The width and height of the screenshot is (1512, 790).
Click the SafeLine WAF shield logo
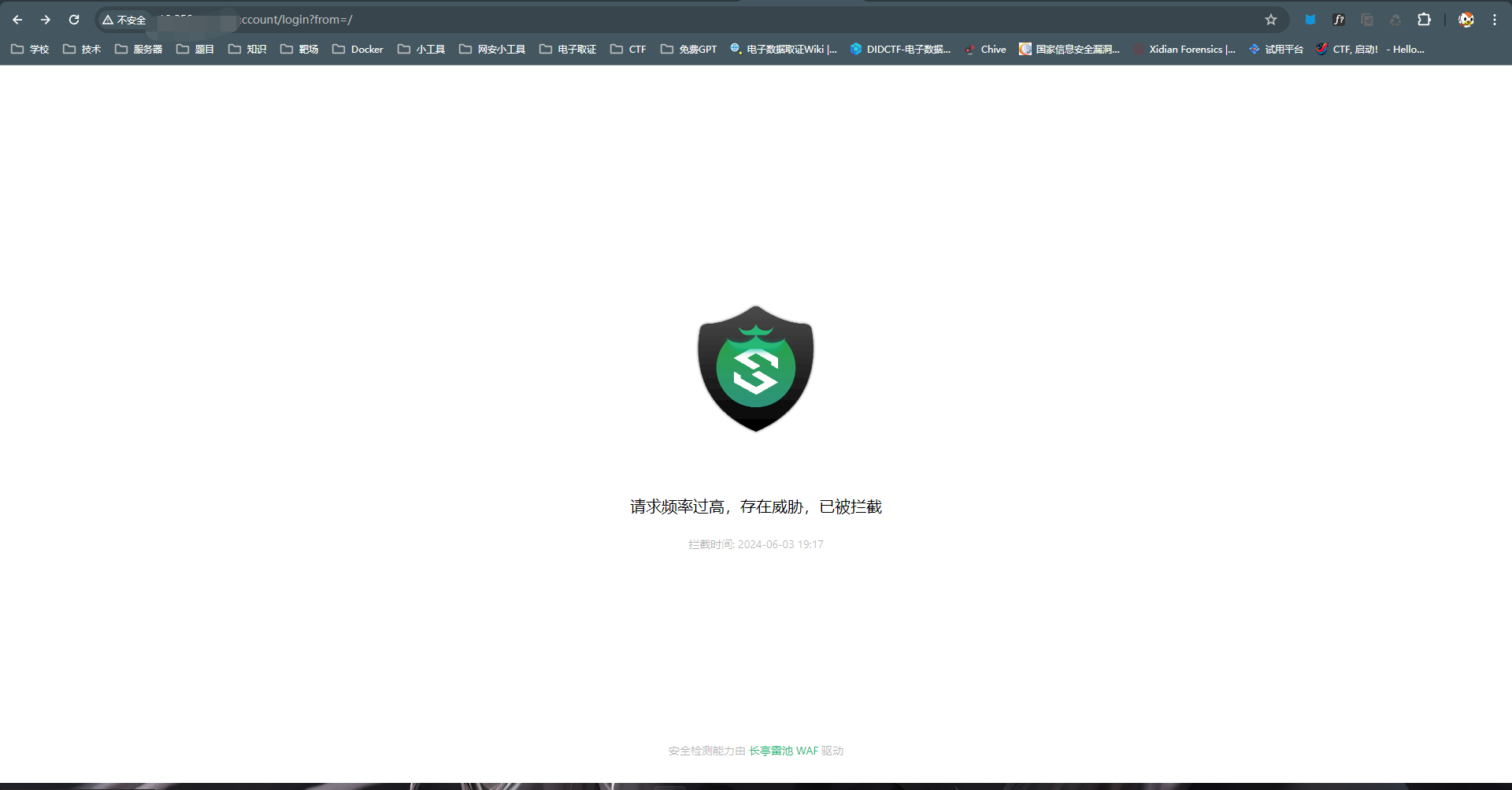(x=756, y=369)
